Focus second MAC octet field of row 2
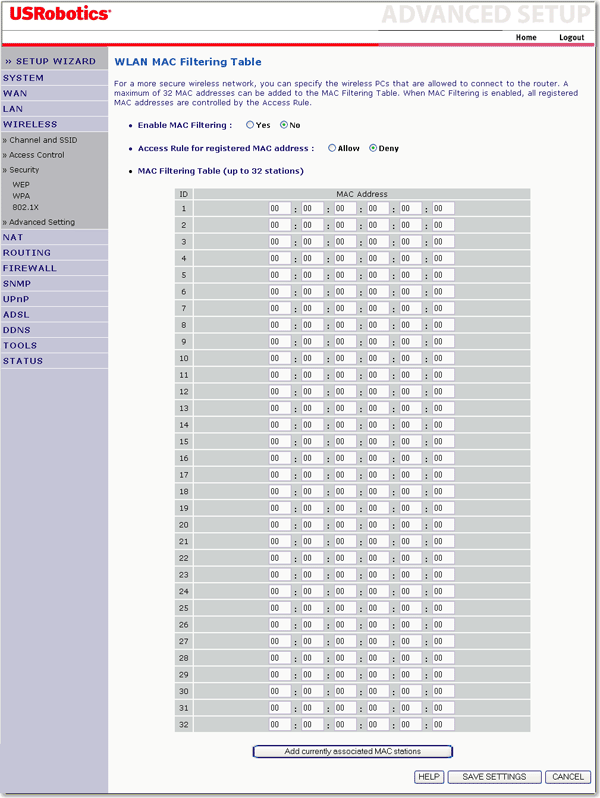The width and height of the screenshot is (600, 798). pos(312,225)
